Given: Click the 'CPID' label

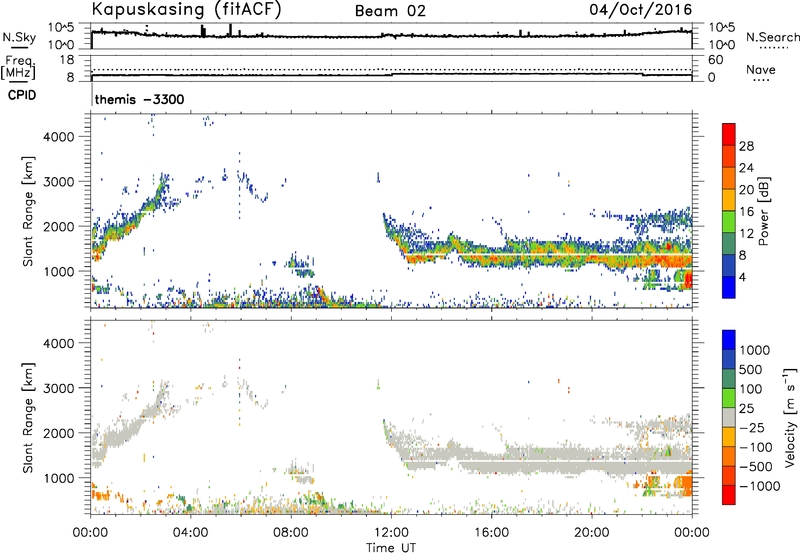Looking at the screenshot, I should click(22, 95).
